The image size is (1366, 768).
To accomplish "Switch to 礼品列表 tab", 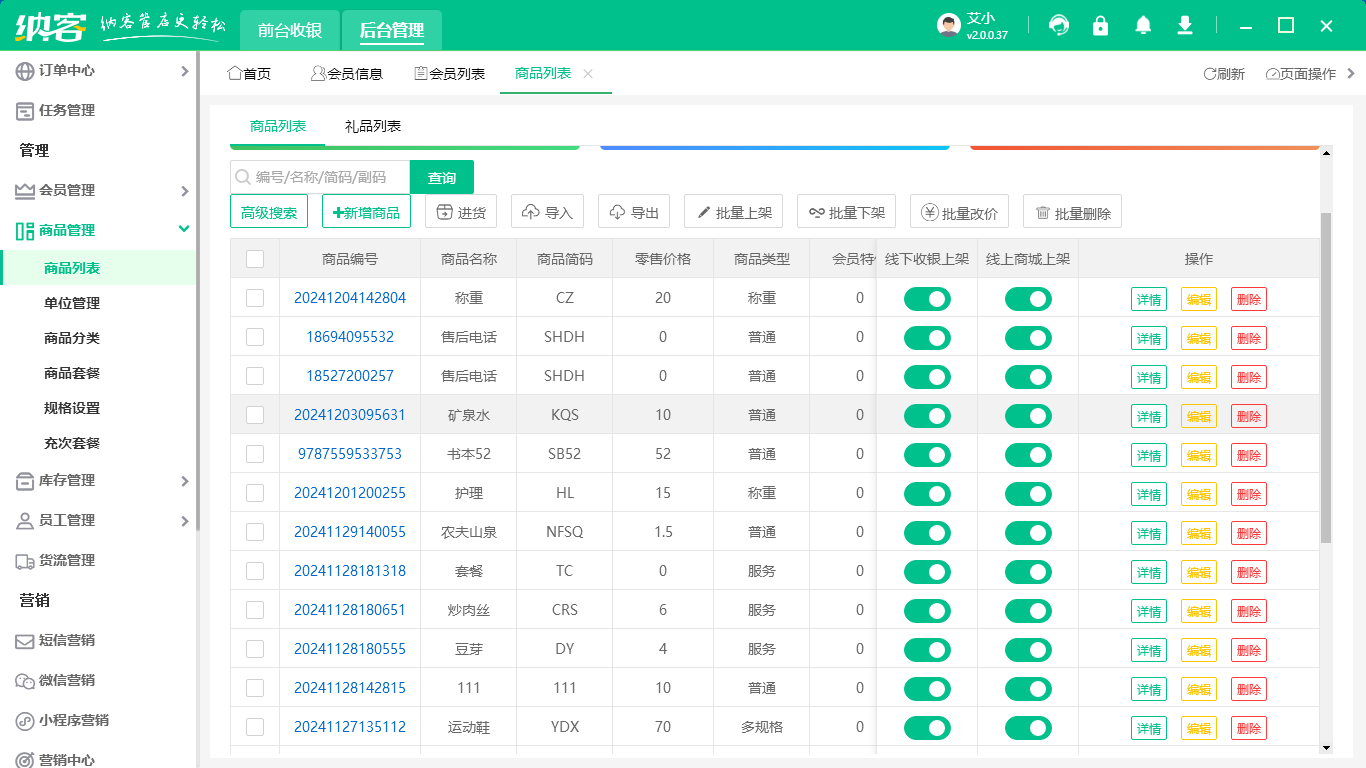I will point(373,126).
